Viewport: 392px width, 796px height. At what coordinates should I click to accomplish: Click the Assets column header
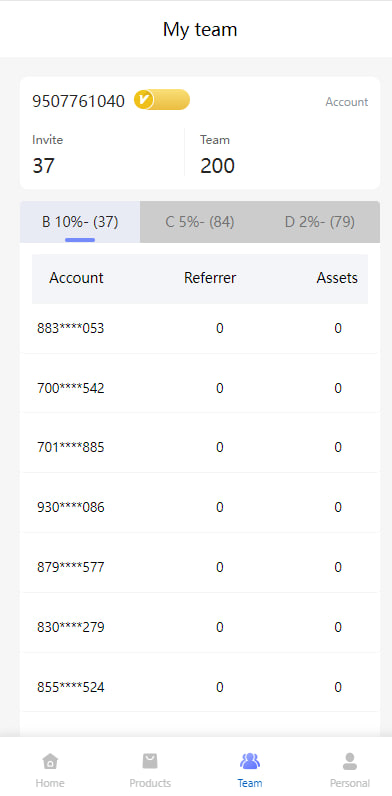[x=337, y=278]
